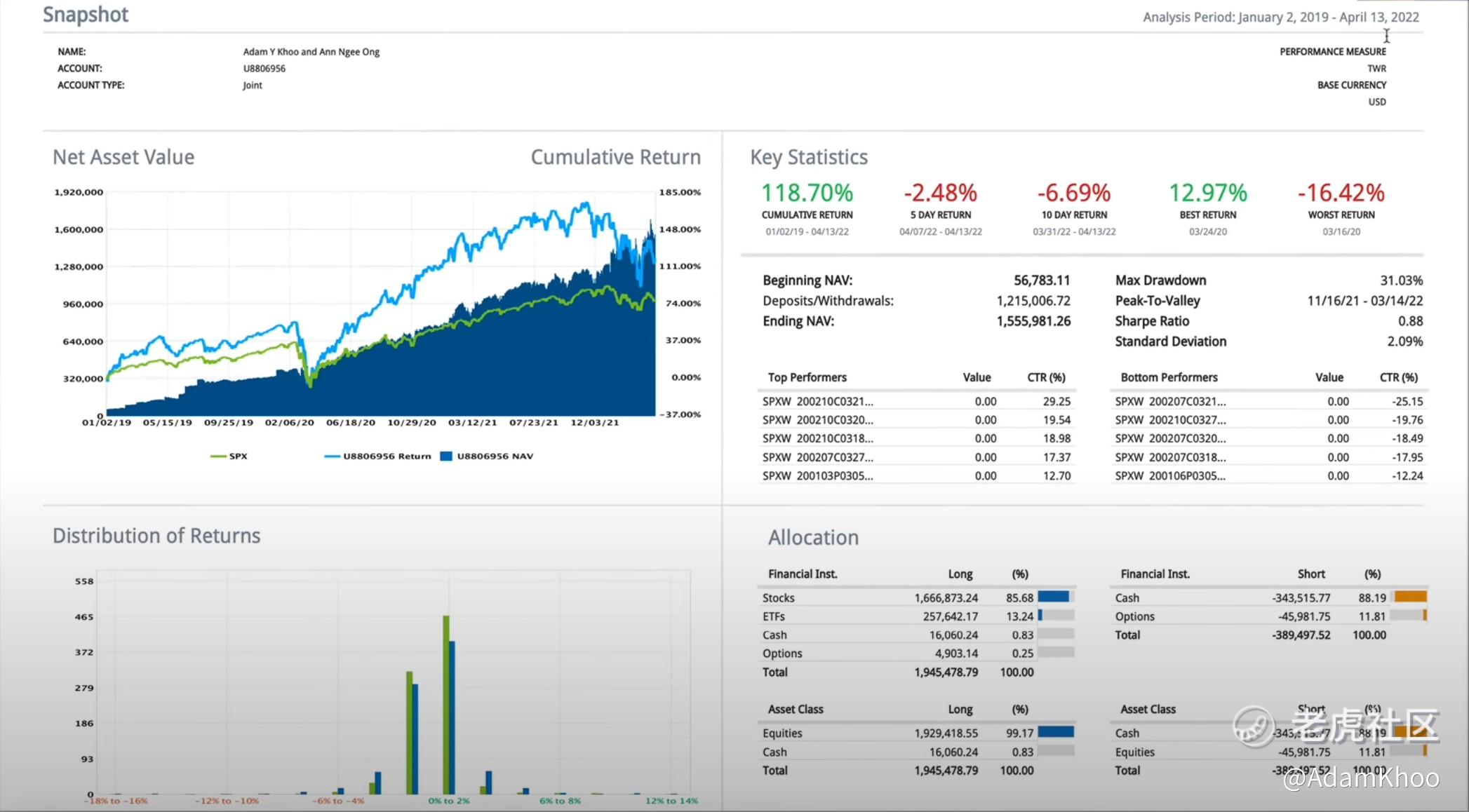Click the SPX green legend marker
Screen dimensions: 1469x812
(x=218, y=456)
